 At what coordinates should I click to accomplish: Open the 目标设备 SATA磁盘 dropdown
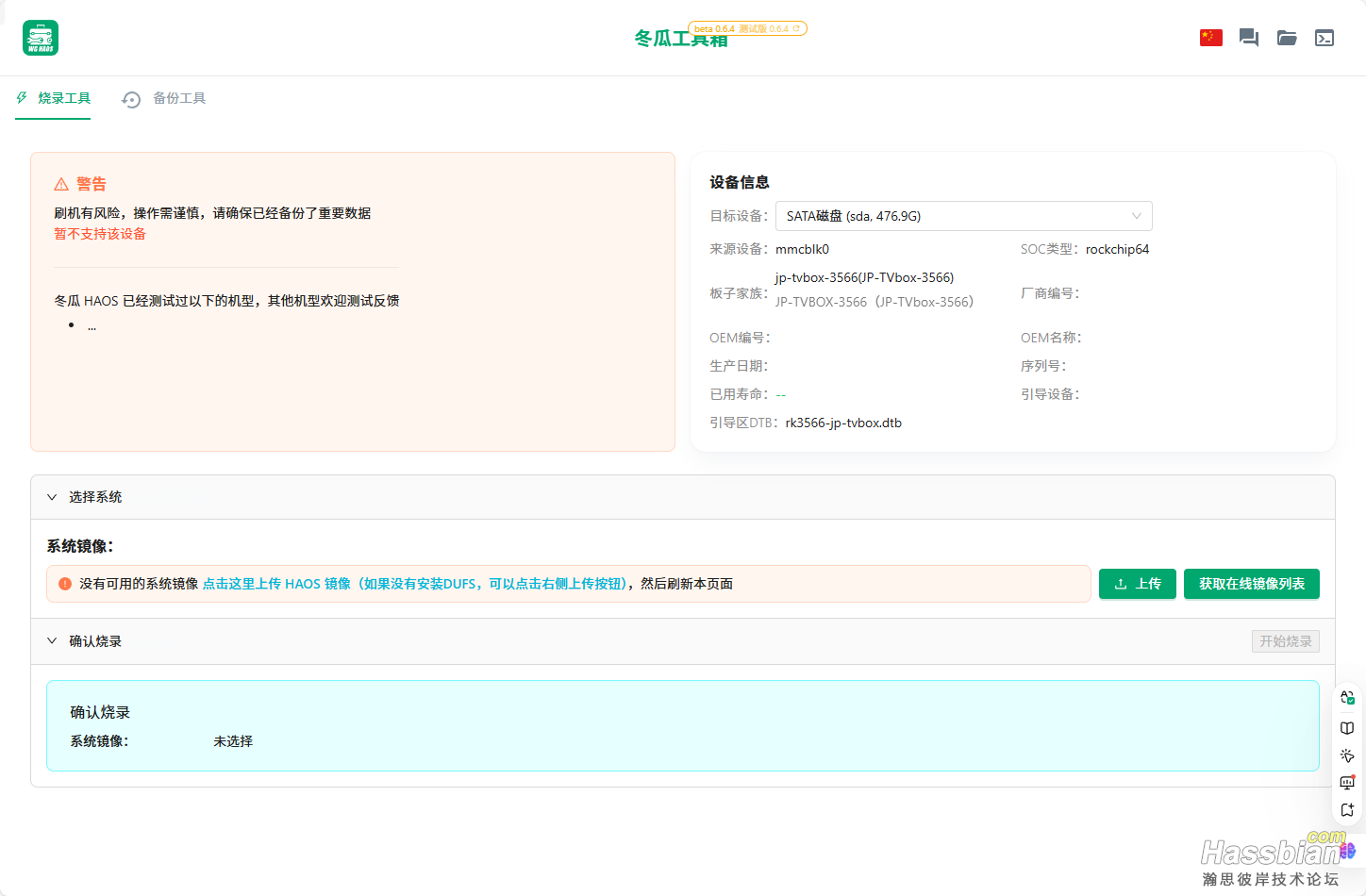pos(963,216)
